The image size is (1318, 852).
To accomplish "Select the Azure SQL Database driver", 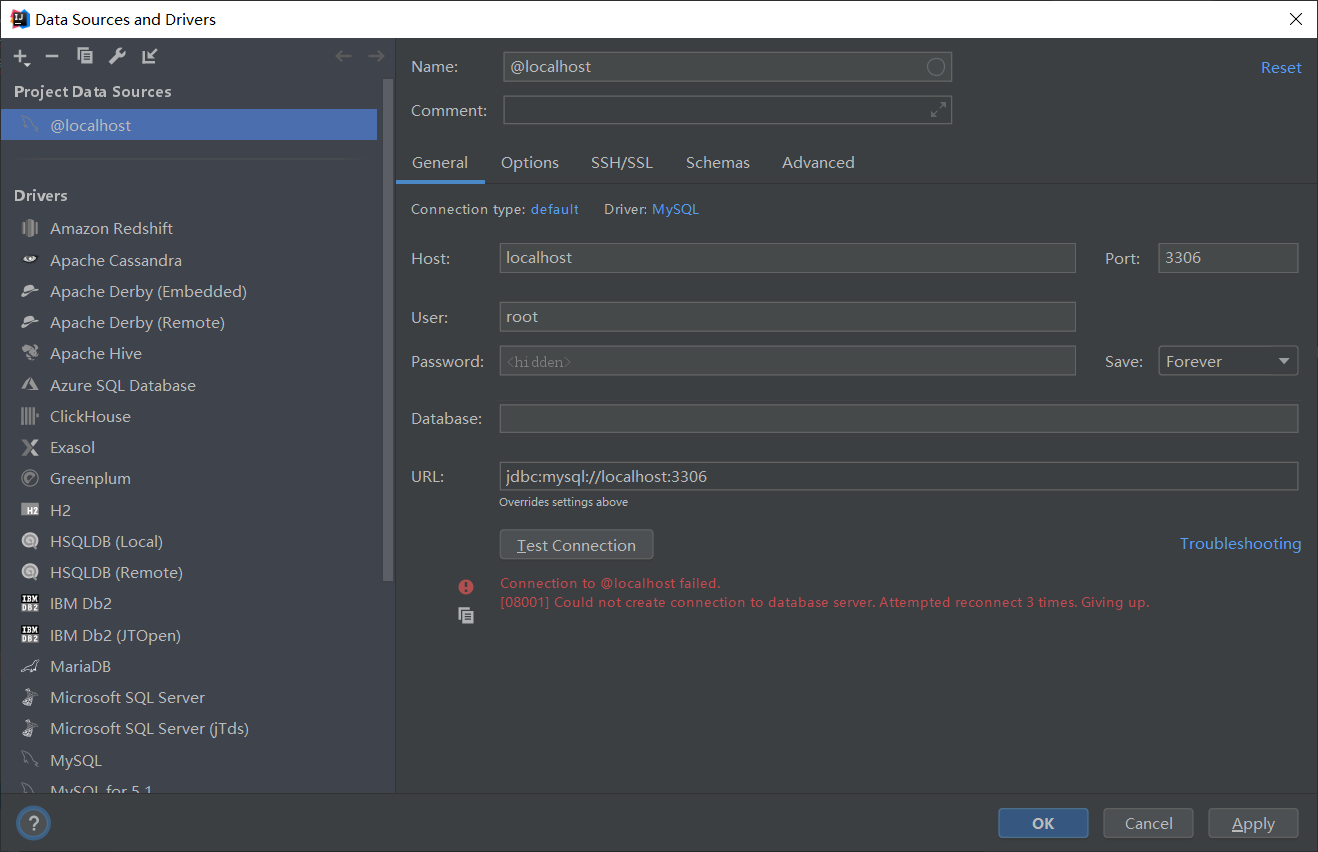I will point(189,385).
